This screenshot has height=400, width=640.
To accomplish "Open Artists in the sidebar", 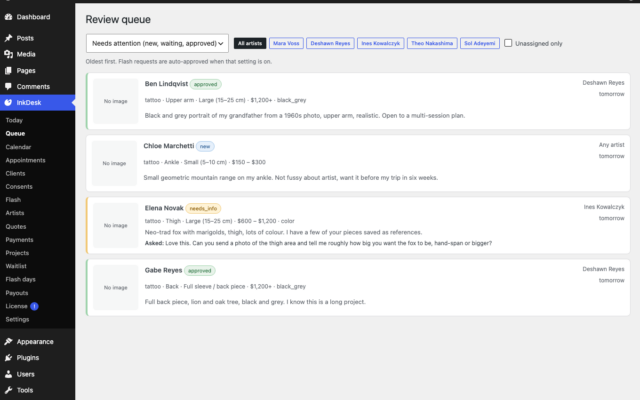I will [15, 213].
